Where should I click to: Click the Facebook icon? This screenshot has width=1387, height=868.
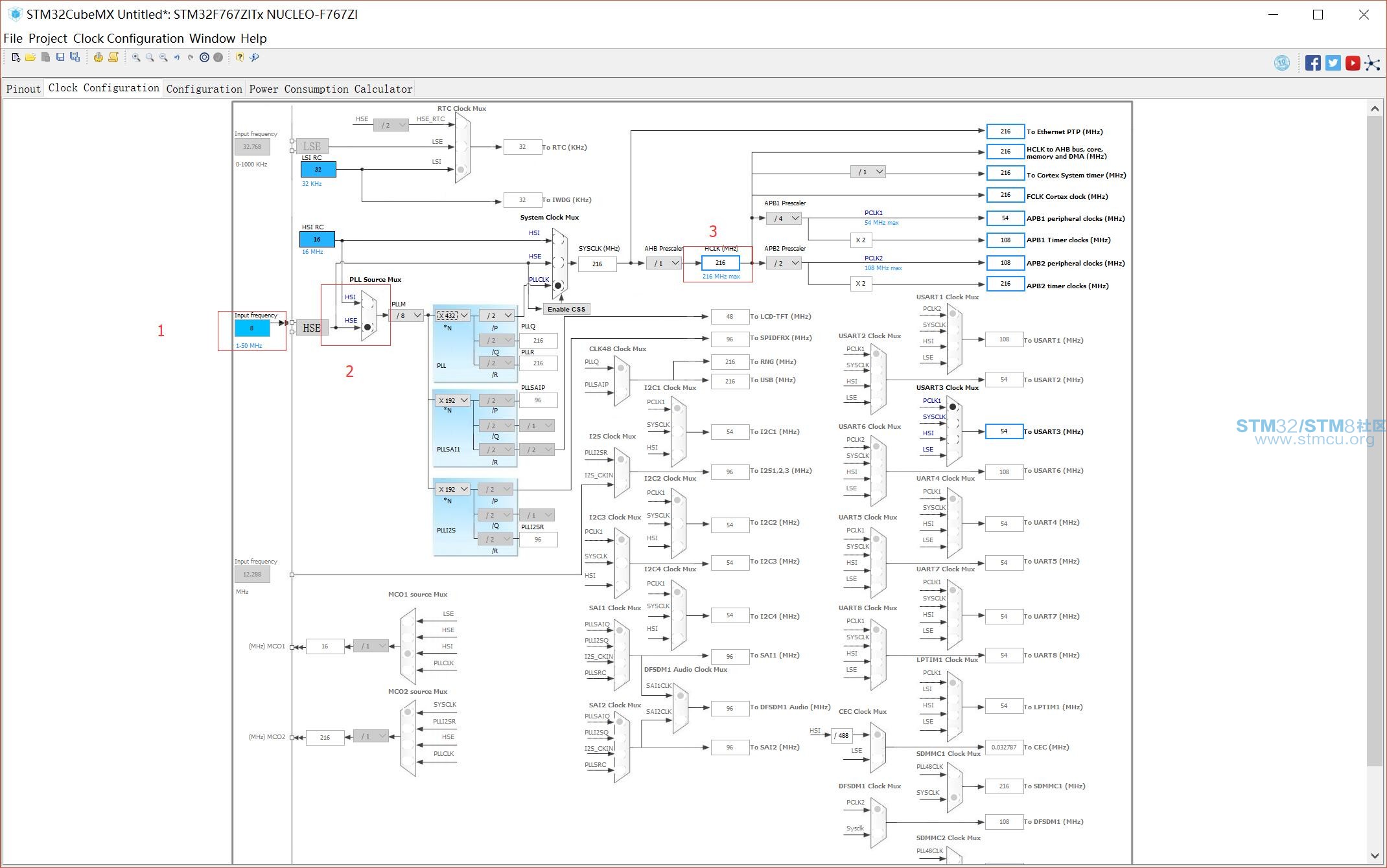(1313, 63)
